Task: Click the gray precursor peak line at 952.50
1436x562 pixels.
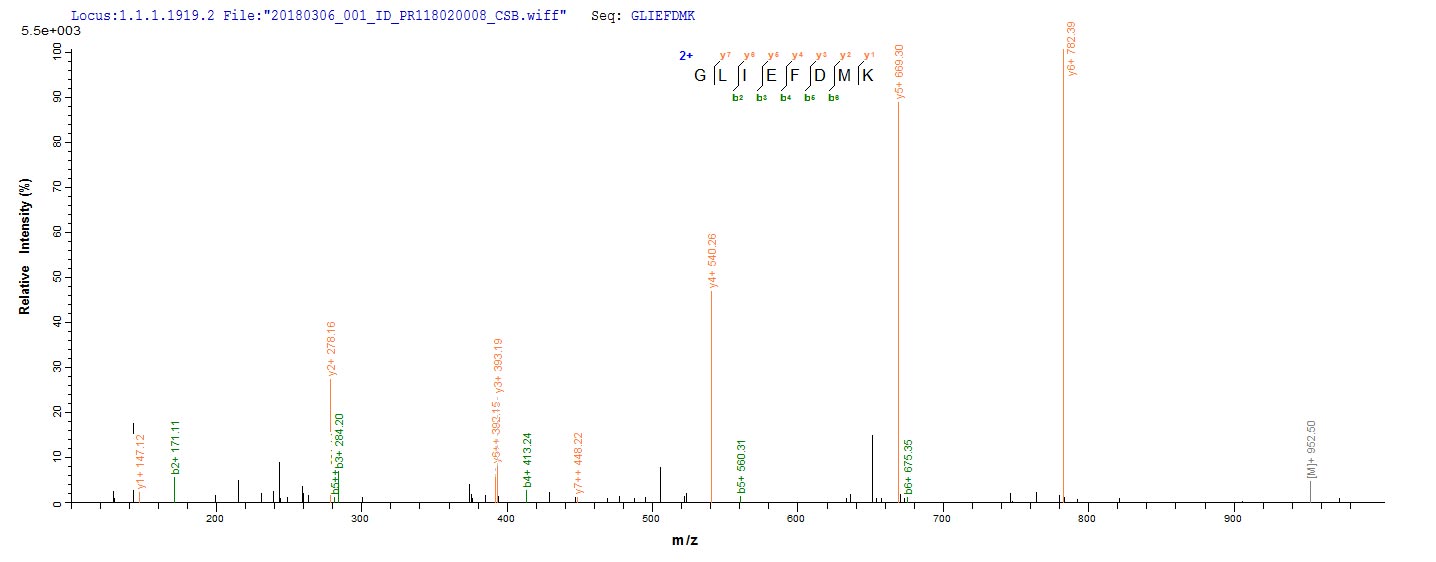Action: point(1310,491)
